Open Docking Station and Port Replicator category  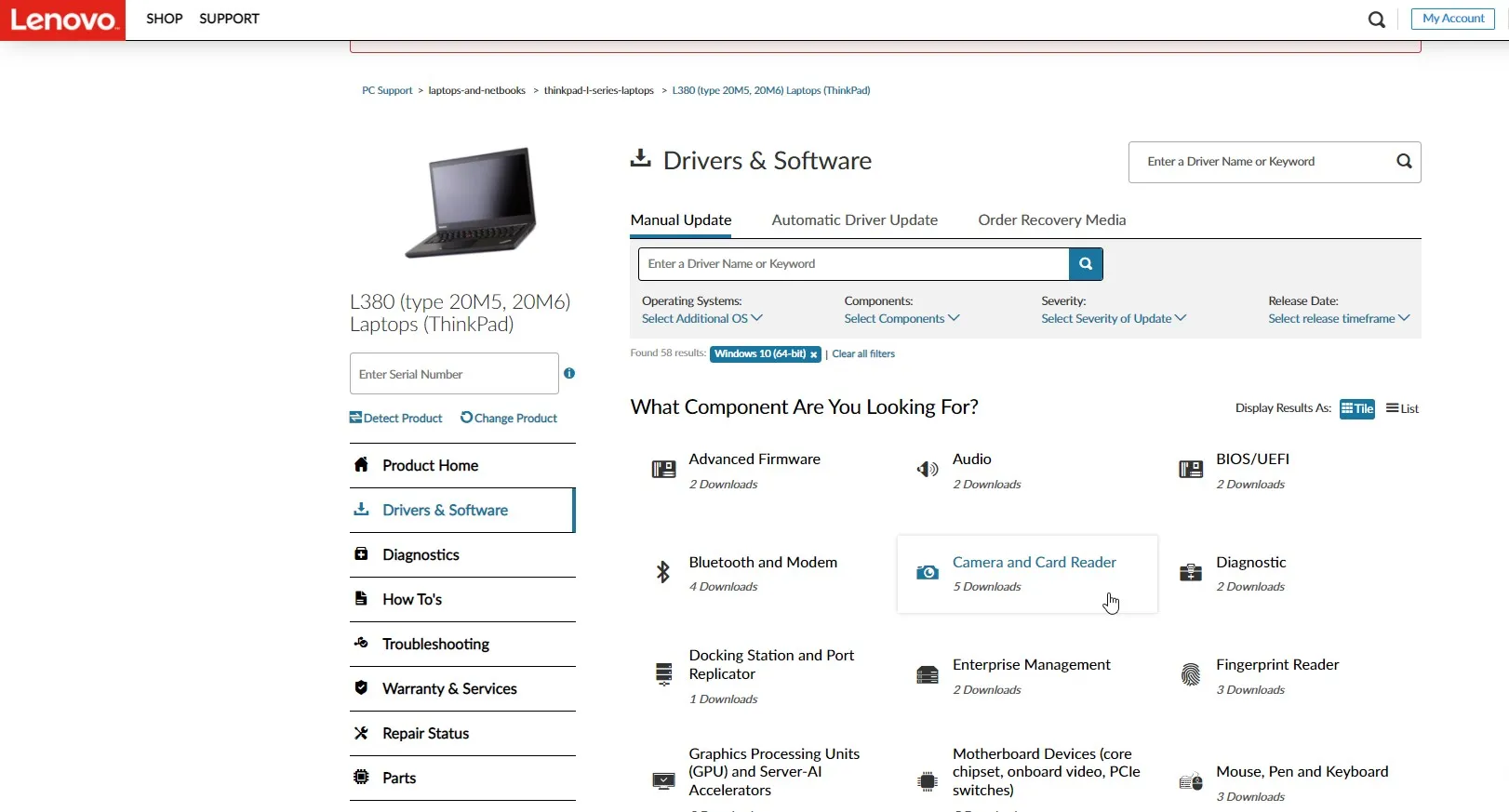[x=771, y=665]
